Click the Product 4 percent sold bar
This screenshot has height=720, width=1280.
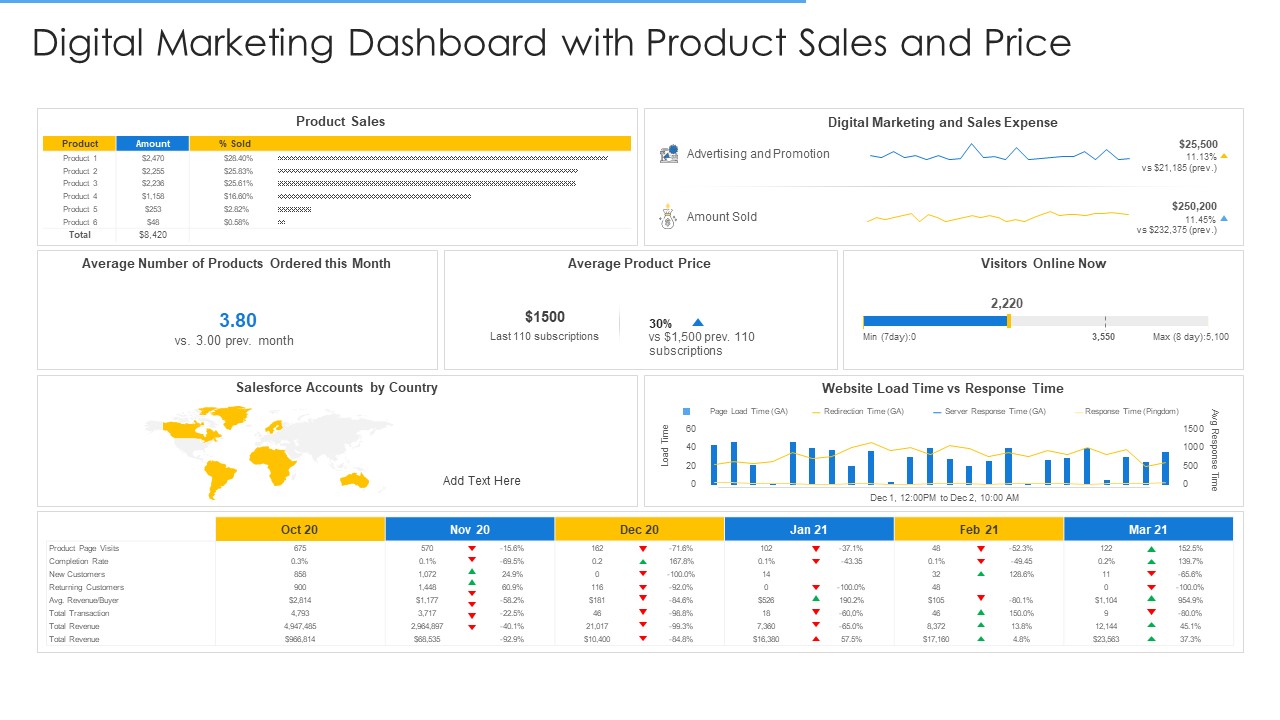click(x=374, y=197)
